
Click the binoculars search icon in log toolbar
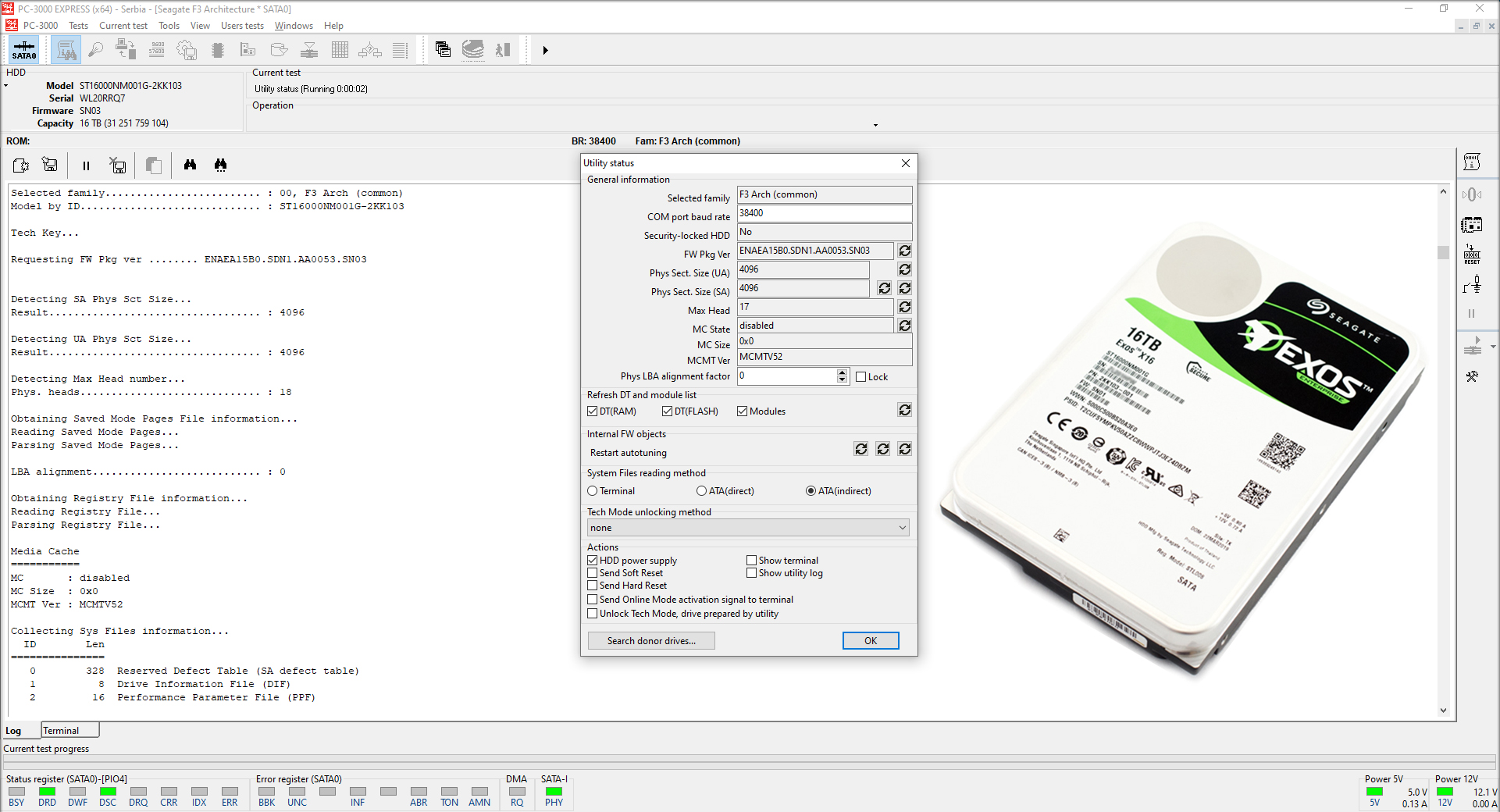[190, 165]
